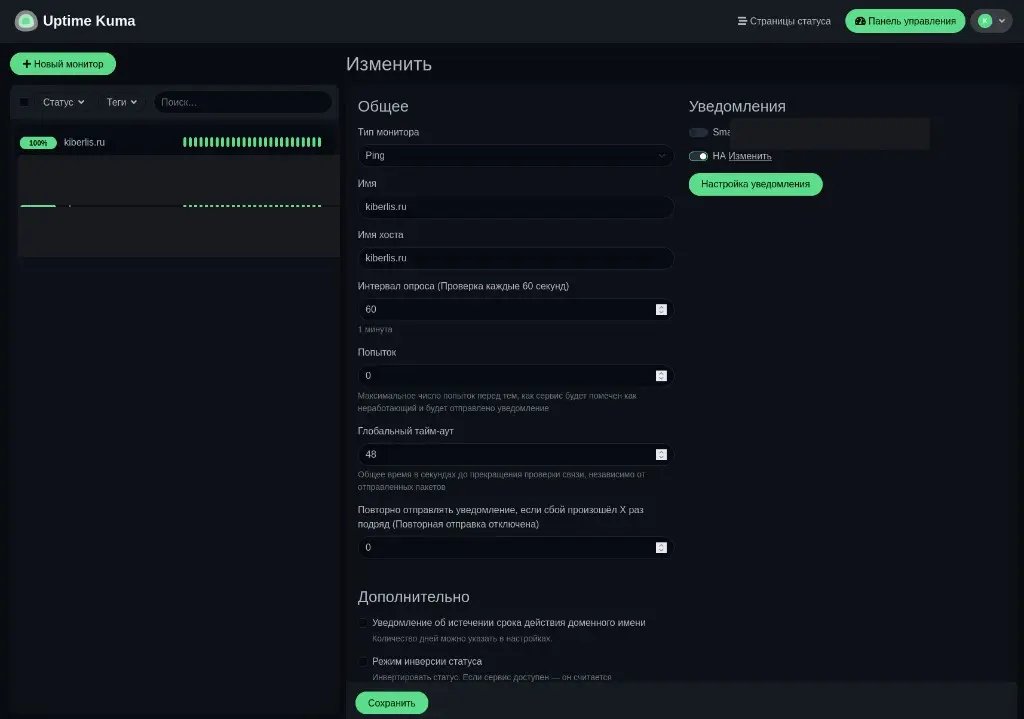The width and height of the screenshot is (1024, 719).
Task: Click Новый монитор button
Action: (63, 64)
